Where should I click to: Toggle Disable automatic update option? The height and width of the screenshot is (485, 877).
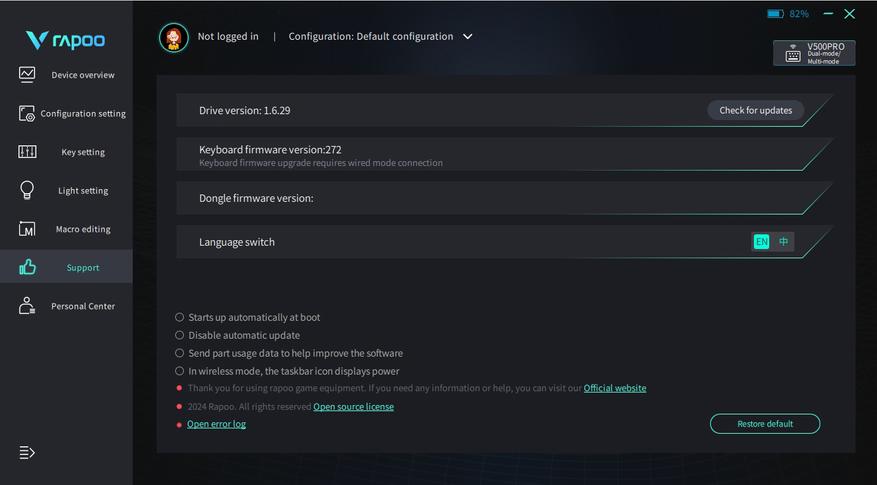pyautogui.click(x=180, y=335)
